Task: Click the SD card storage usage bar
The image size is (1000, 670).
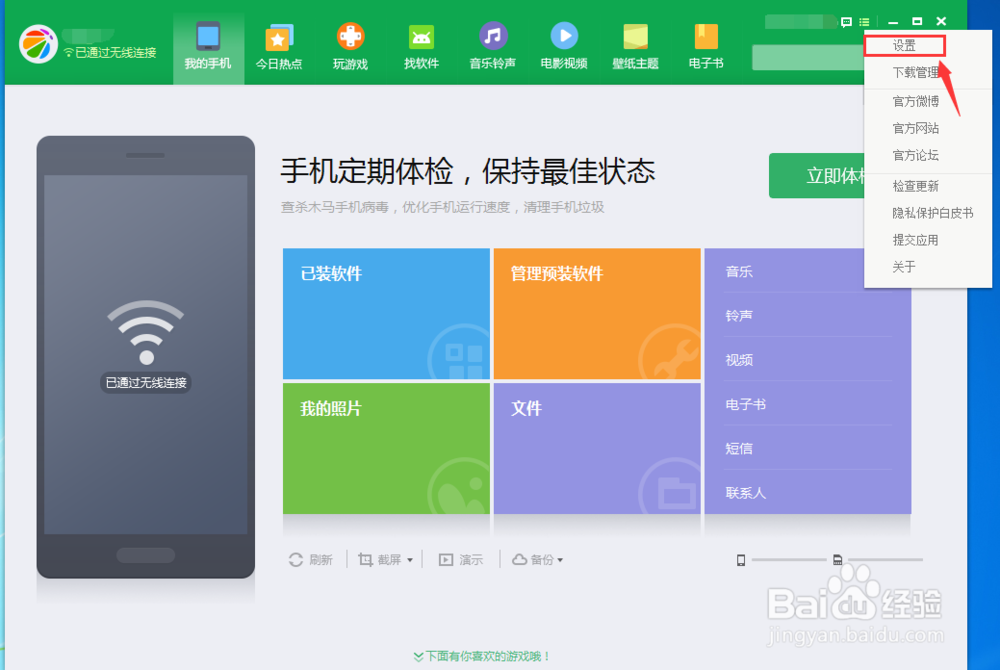Action: click(885, 560)
